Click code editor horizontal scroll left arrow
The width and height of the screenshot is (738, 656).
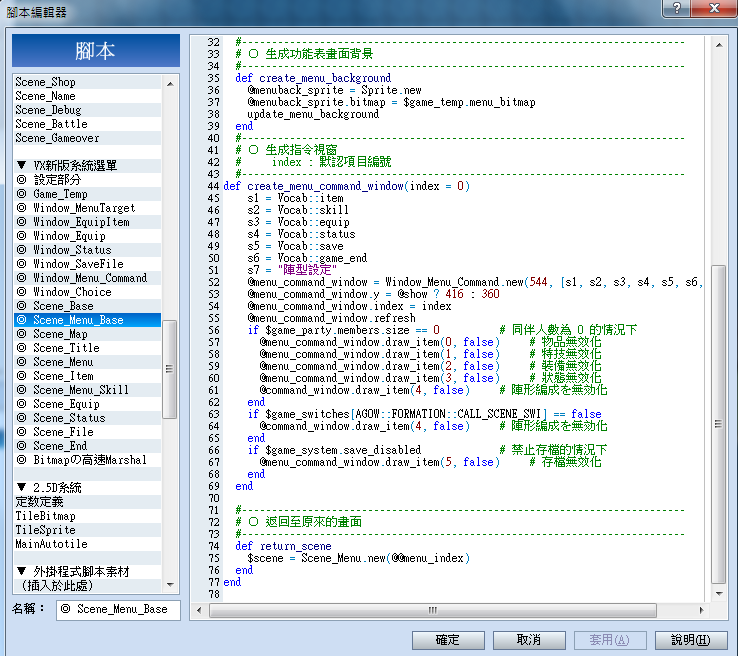pos(199,610)
